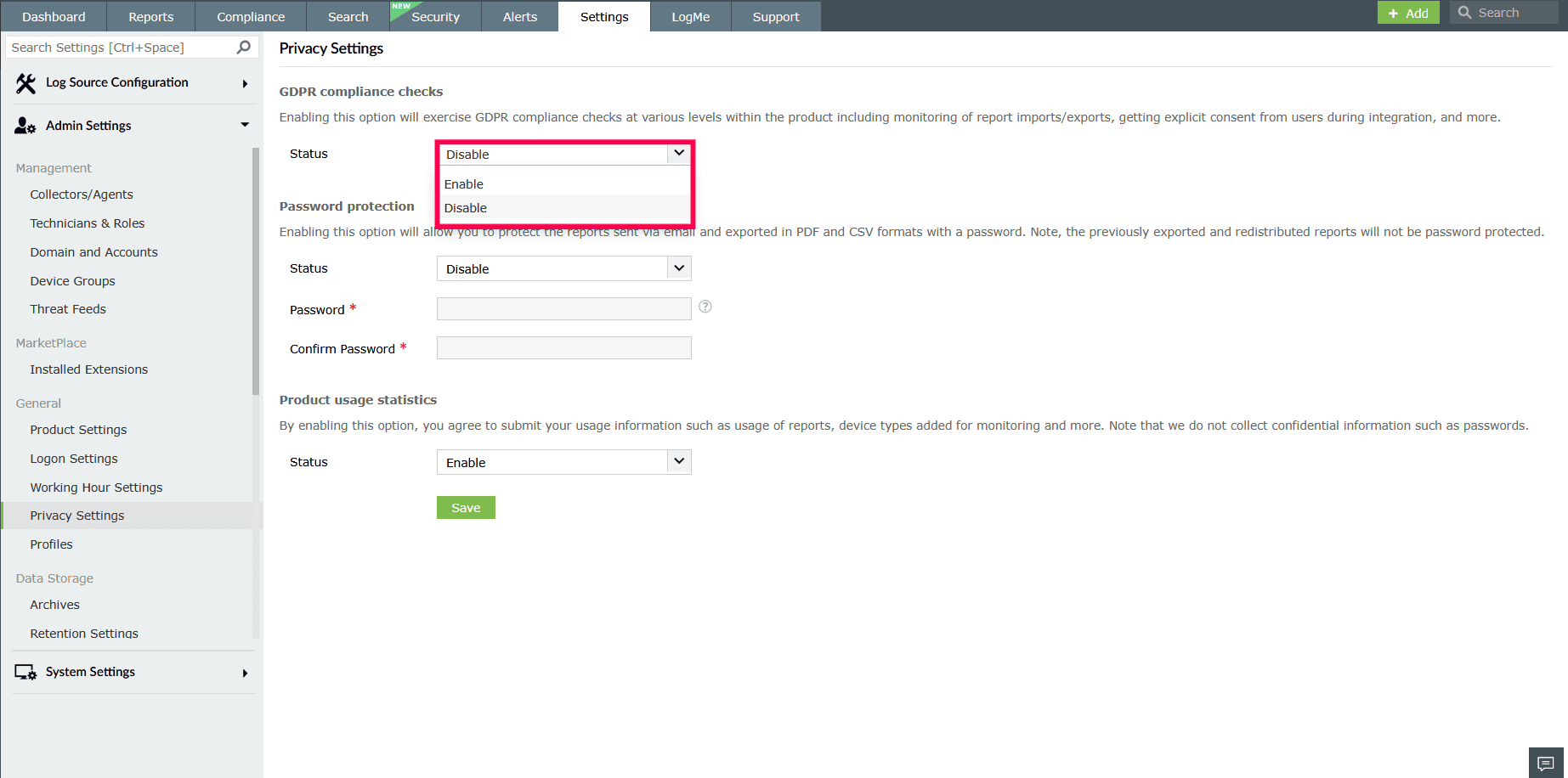Click the Confirm Password input field
1568x778 pixels.
tap(563, 347)
